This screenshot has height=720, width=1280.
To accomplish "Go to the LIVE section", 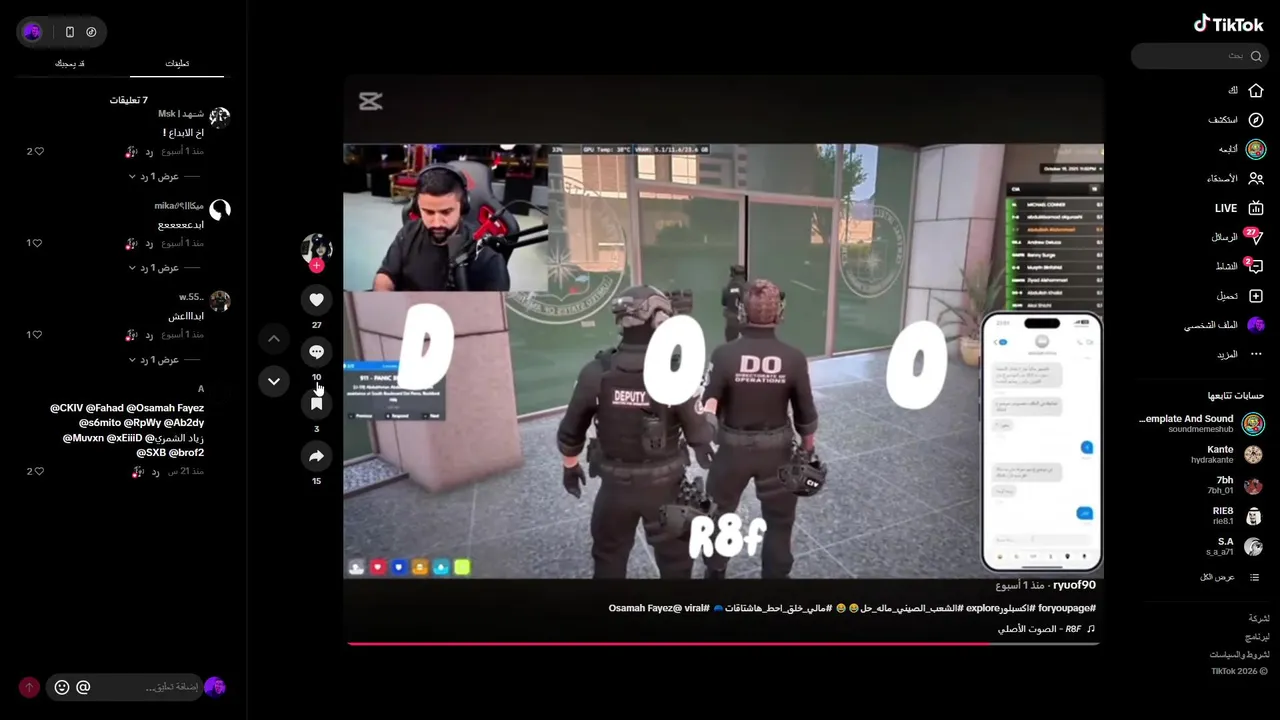I will pyautogui.click(x=1240, y=208).
